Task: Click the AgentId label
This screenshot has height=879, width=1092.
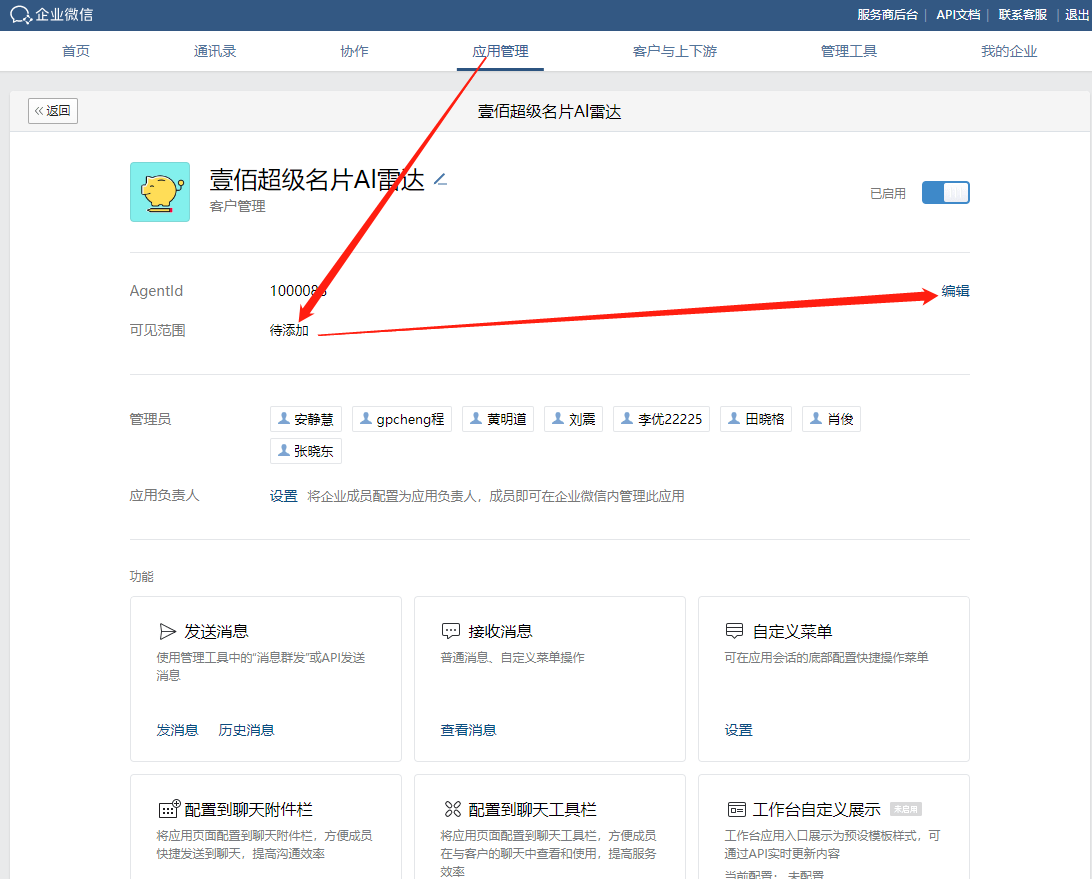Action: pyautogui.click(x=156, y=291)
